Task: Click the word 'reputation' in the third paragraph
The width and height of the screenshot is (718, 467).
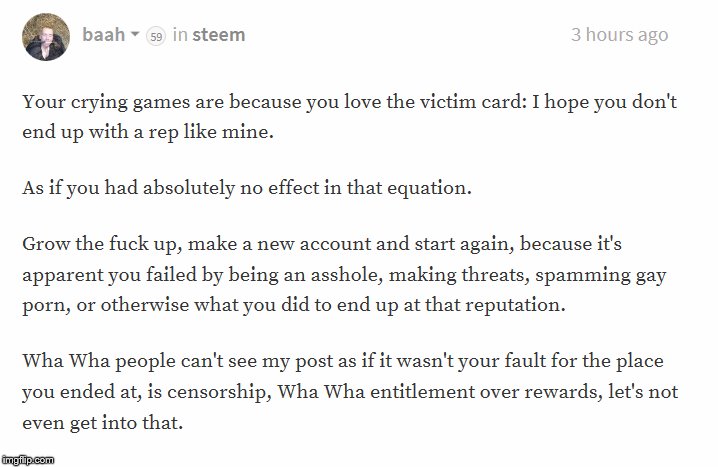Action: pyautogui.click(x=513, y=305)
